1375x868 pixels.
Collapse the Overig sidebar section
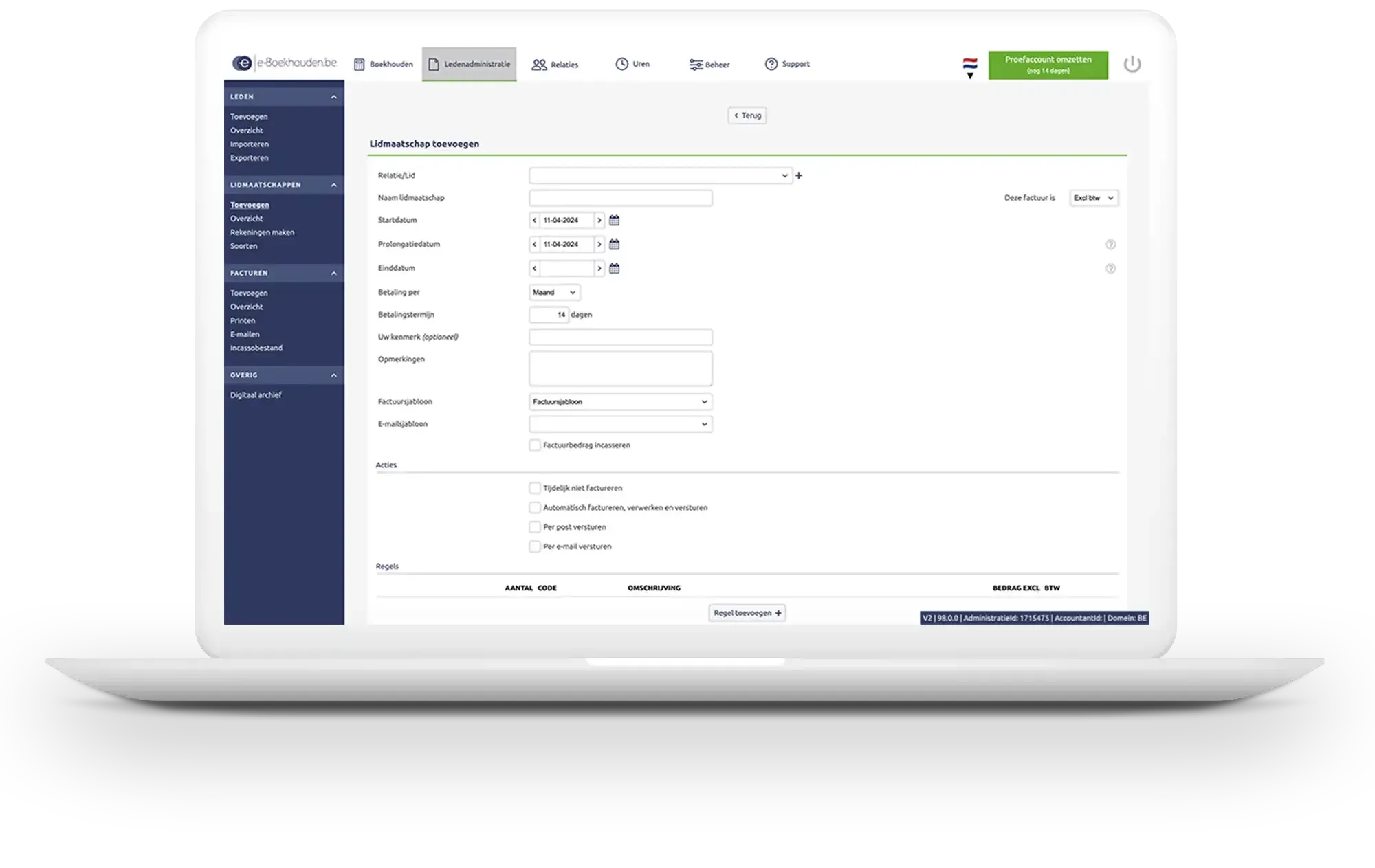(x=334, y=375)
